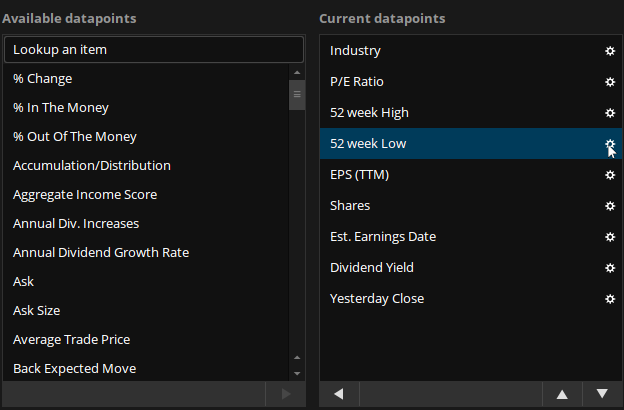Click Est. Earnings Date gear icon
This screenshot has width=624, height=410.
pyautogui.click(x=610, y=237)
